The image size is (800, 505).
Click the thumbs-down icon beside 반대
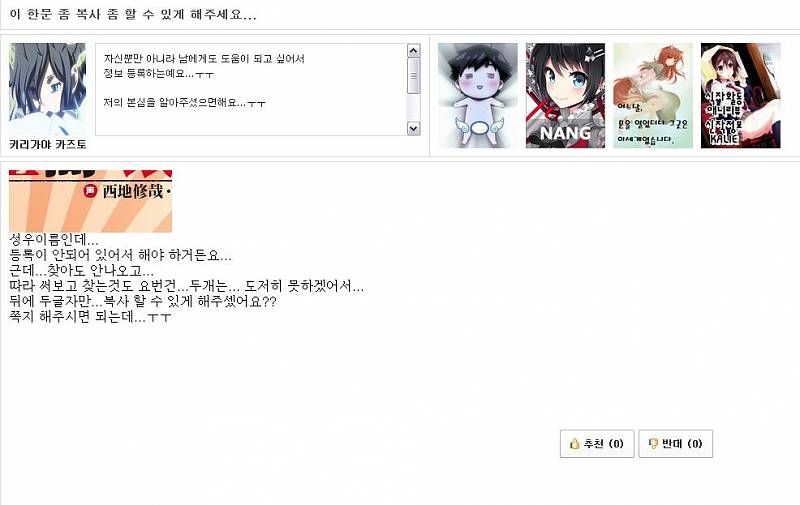coord(653,444)
